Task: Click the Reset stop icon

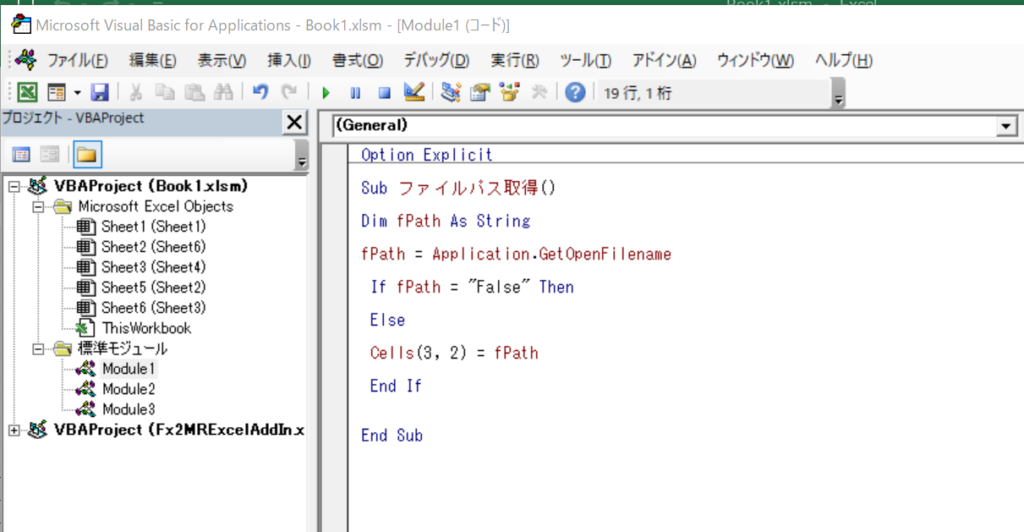Action: tap(385, 93)
